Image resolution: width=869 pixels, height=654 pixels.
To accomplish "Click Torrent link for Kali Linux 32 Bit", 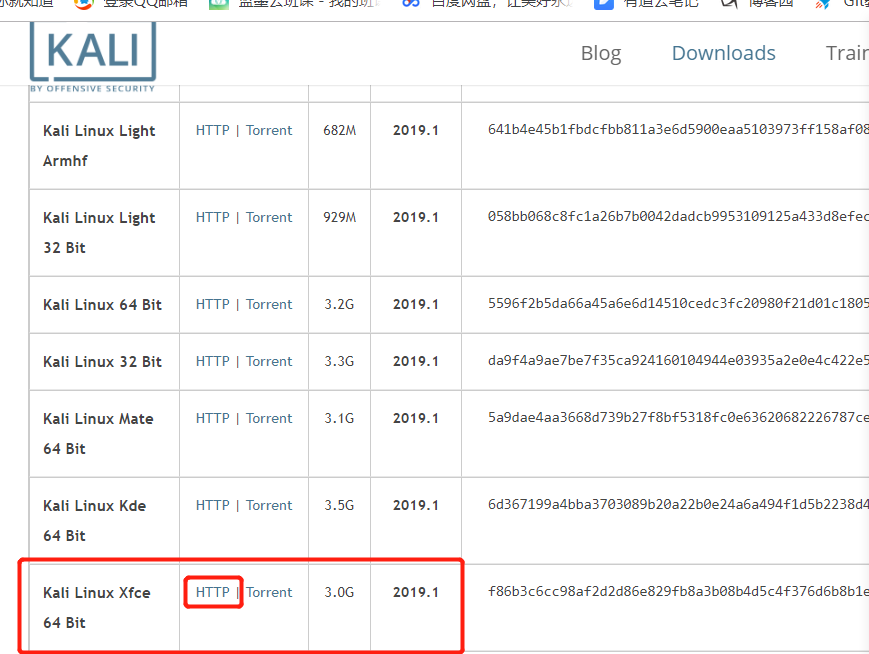I will [269, 361].
